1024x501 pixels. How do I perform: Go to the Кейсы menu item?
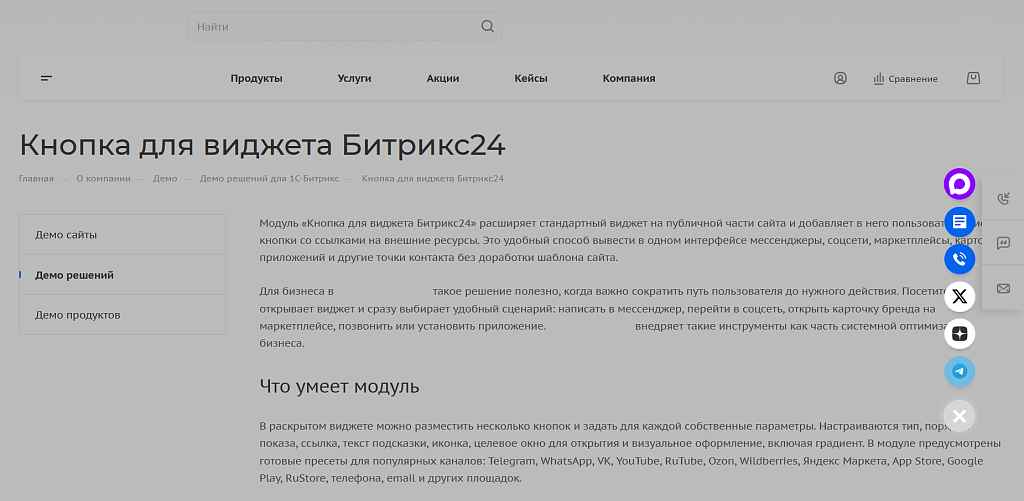(531, 79)
